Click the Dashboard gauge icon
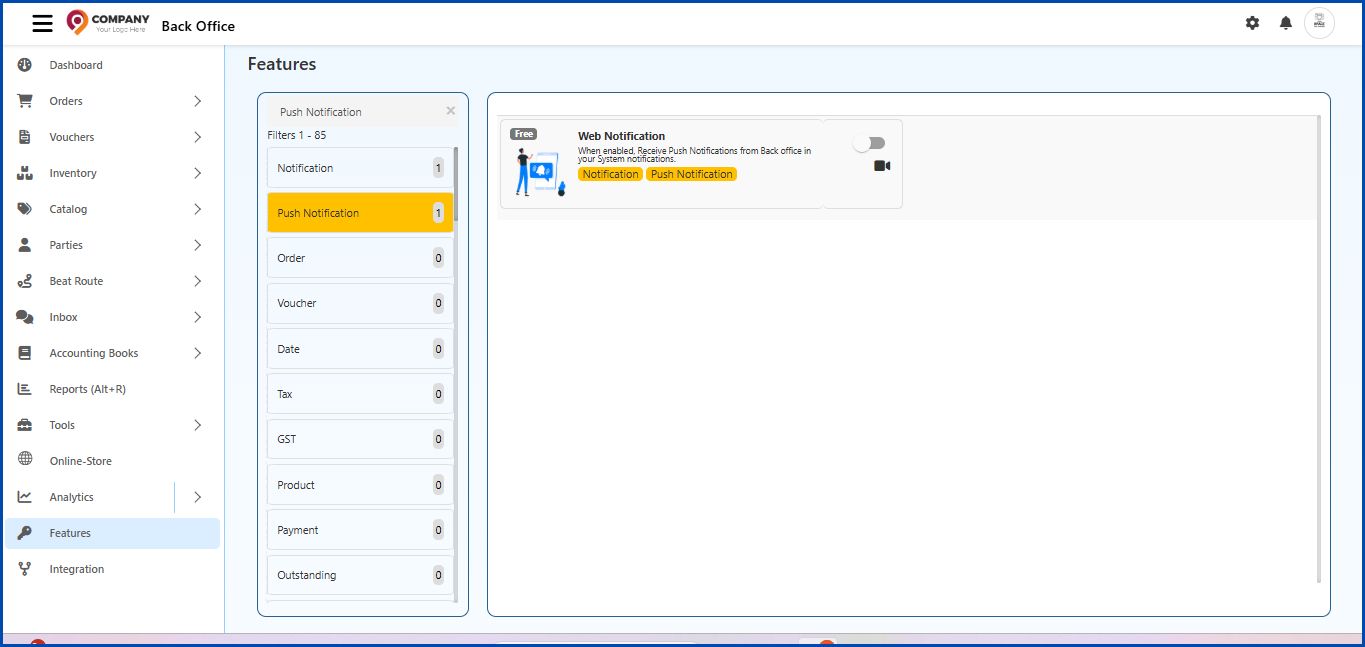Screen dimensions: 1365x647 tap(25, 65)
